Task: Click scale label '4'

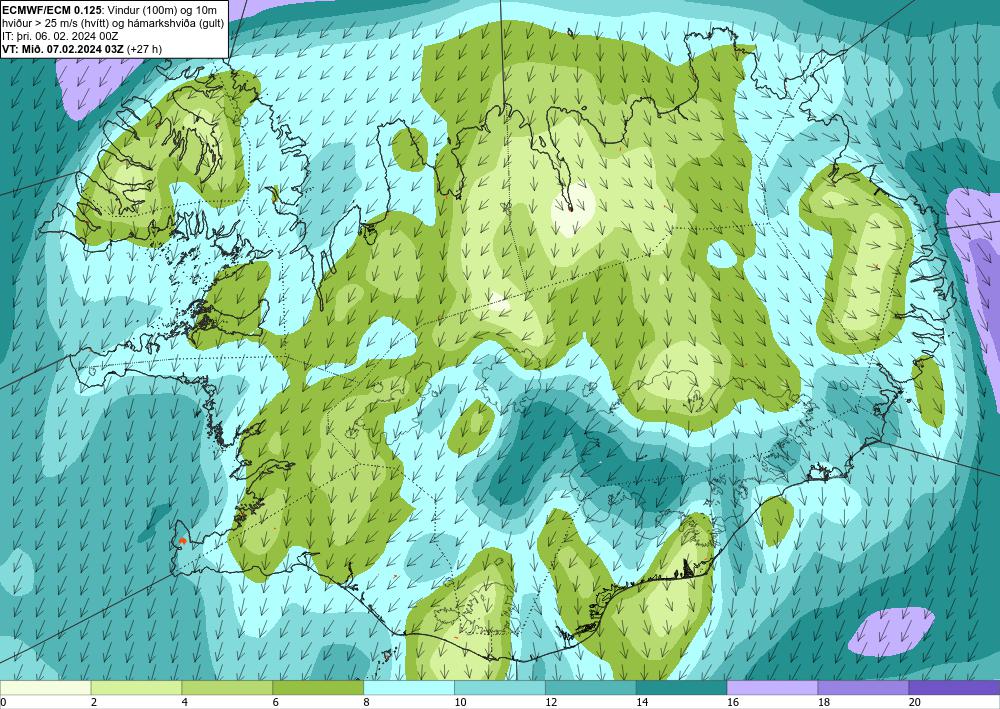Action: coord(185,703)
